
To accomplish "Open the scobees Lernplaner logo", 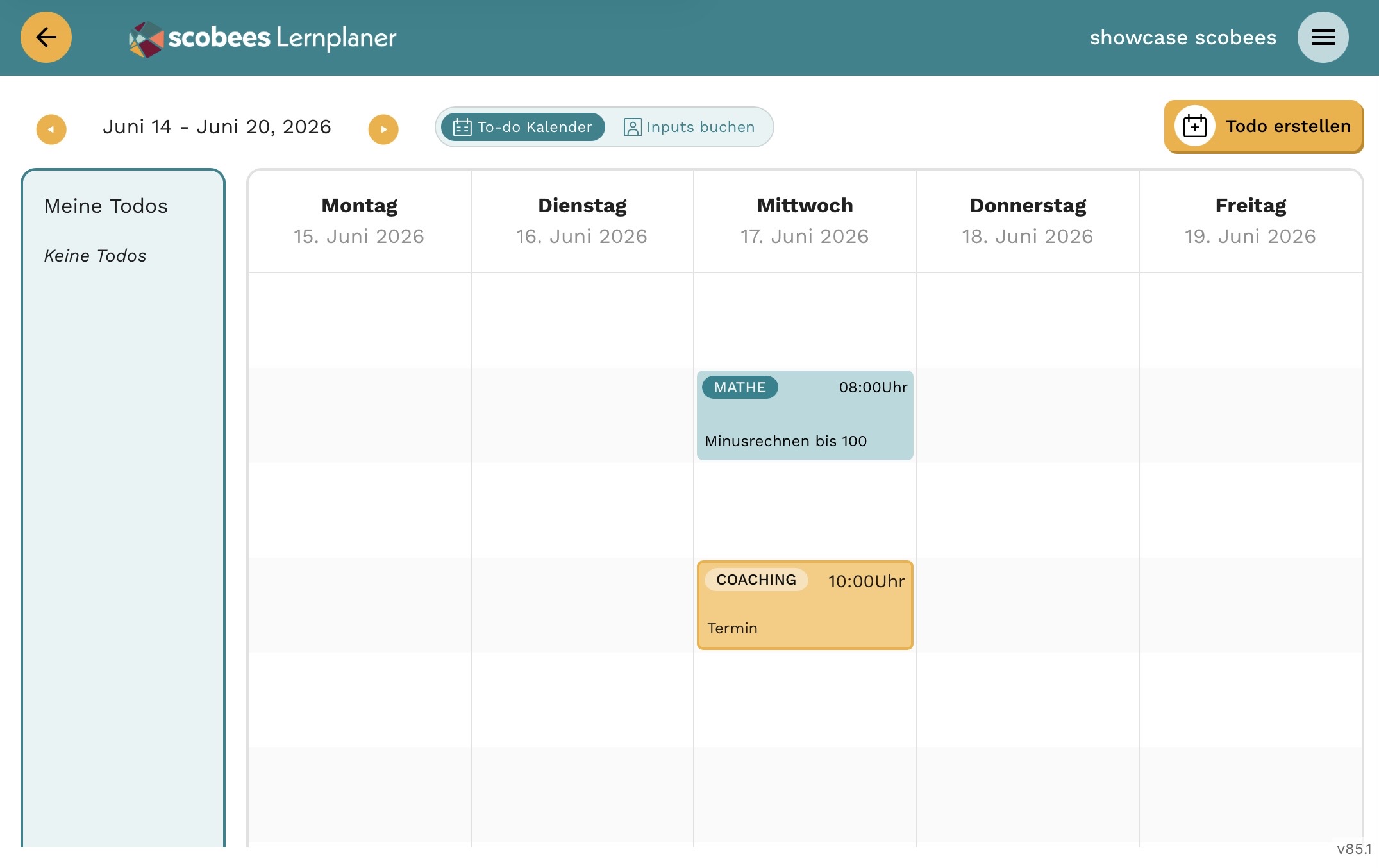I will (263, 38).
